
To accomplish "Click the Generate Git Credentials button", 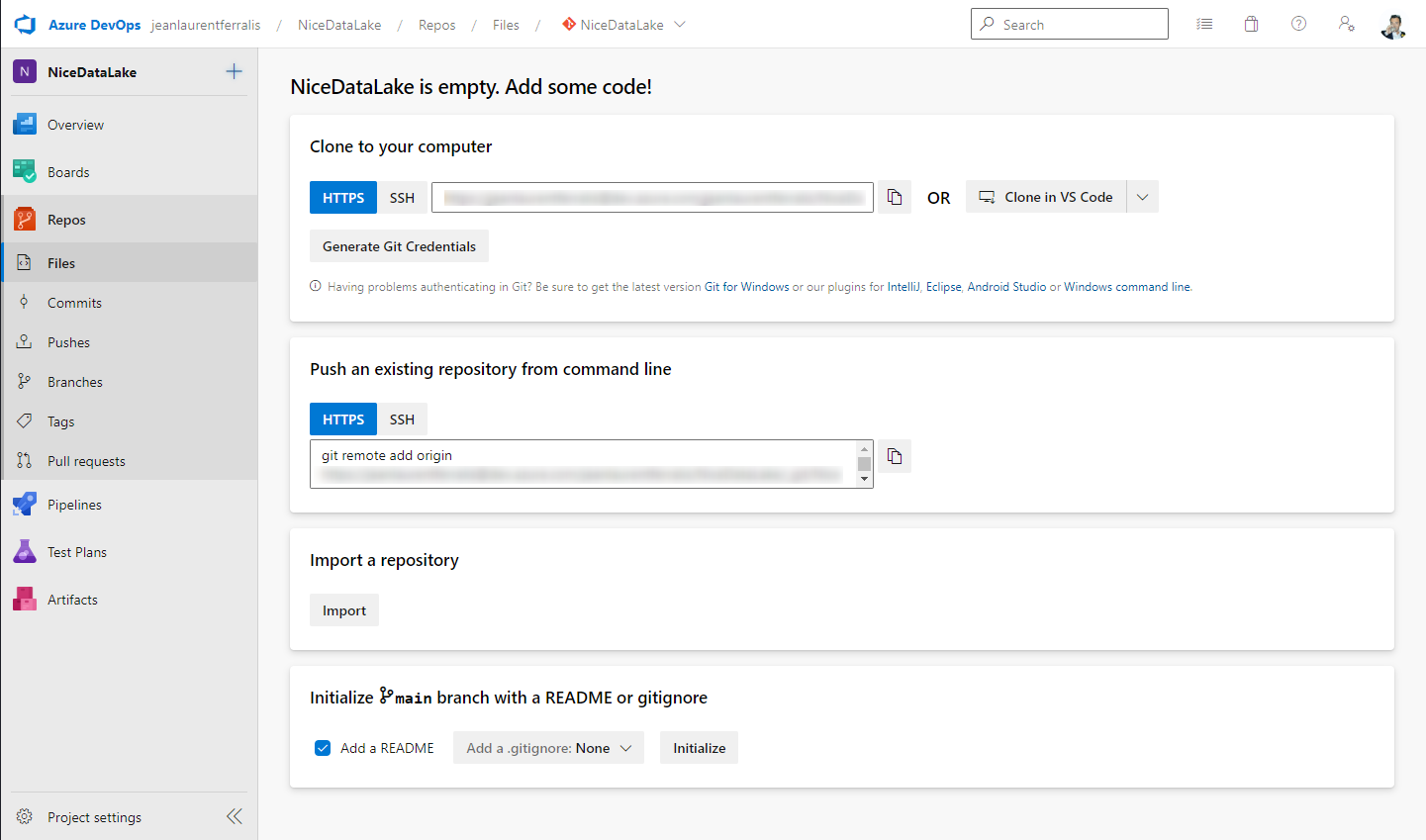I will pyautogui.click(x=399, y=246).
